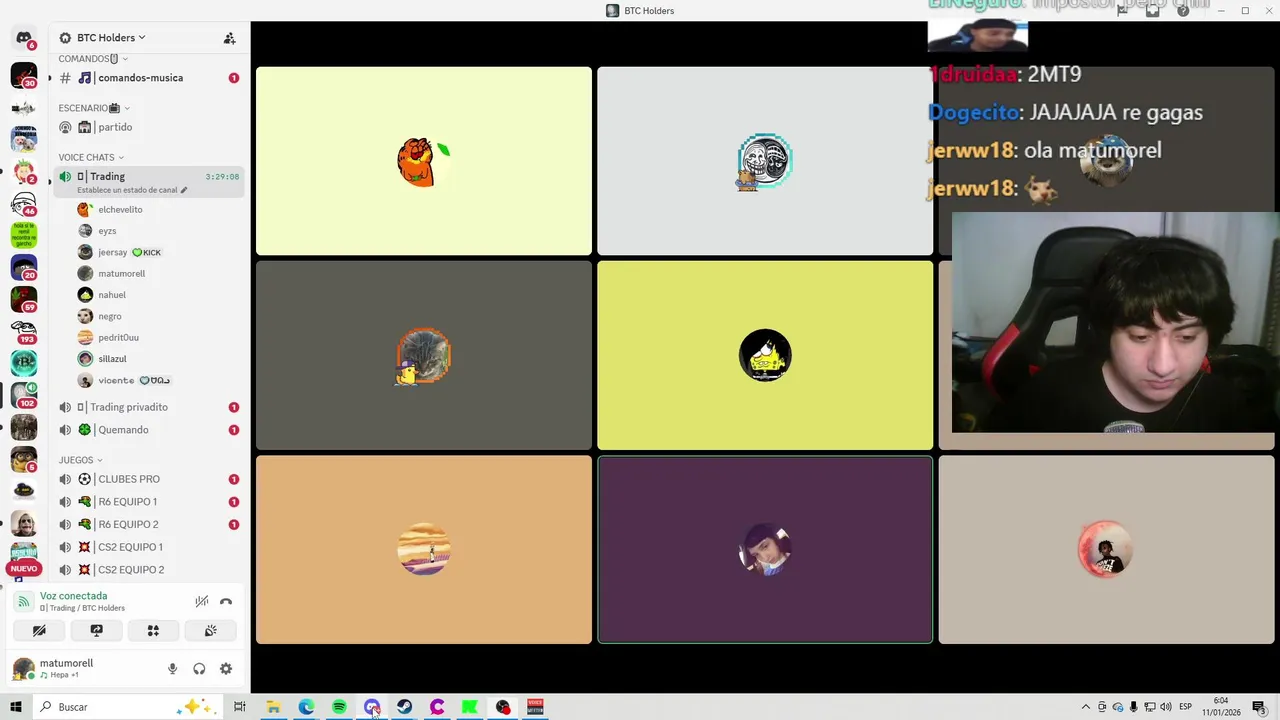The width and height of the screenshot is (1280, 720).
Task: Select the orange fox avatar call tile
Action: 424,161
